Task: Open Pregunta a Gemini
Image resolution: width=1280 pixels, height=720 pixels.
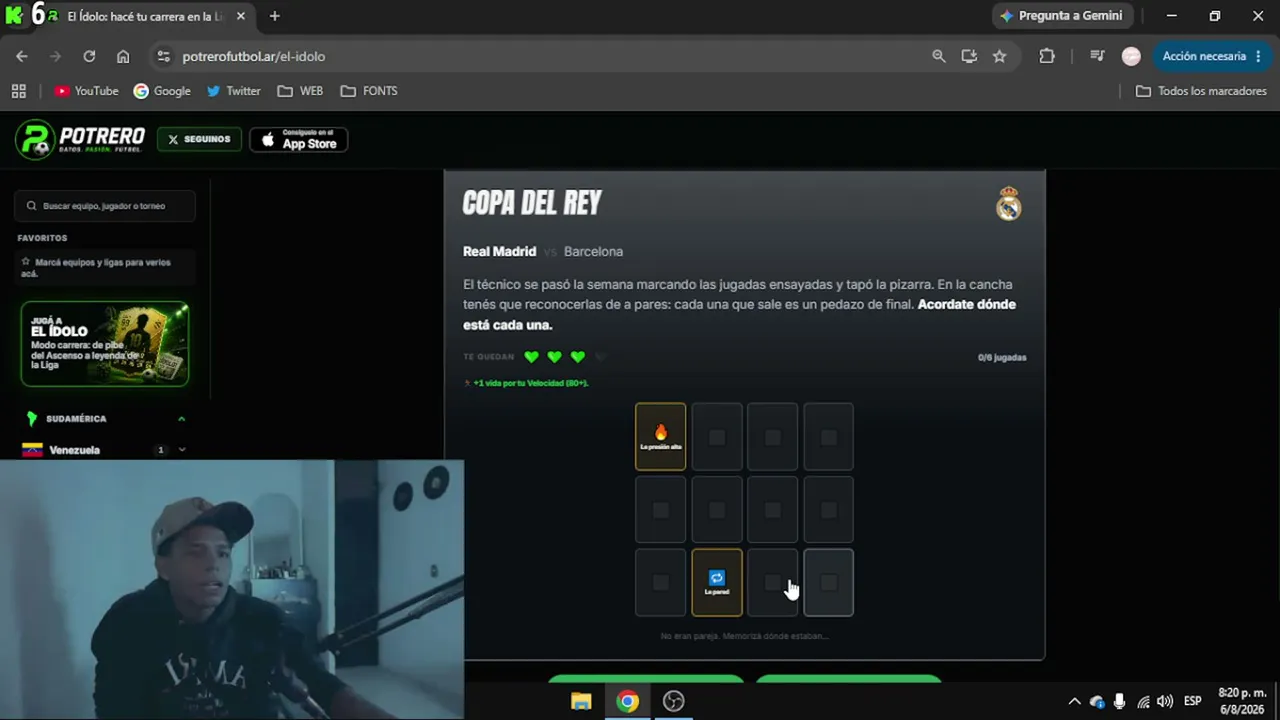Action: [x=1061, y=16]
